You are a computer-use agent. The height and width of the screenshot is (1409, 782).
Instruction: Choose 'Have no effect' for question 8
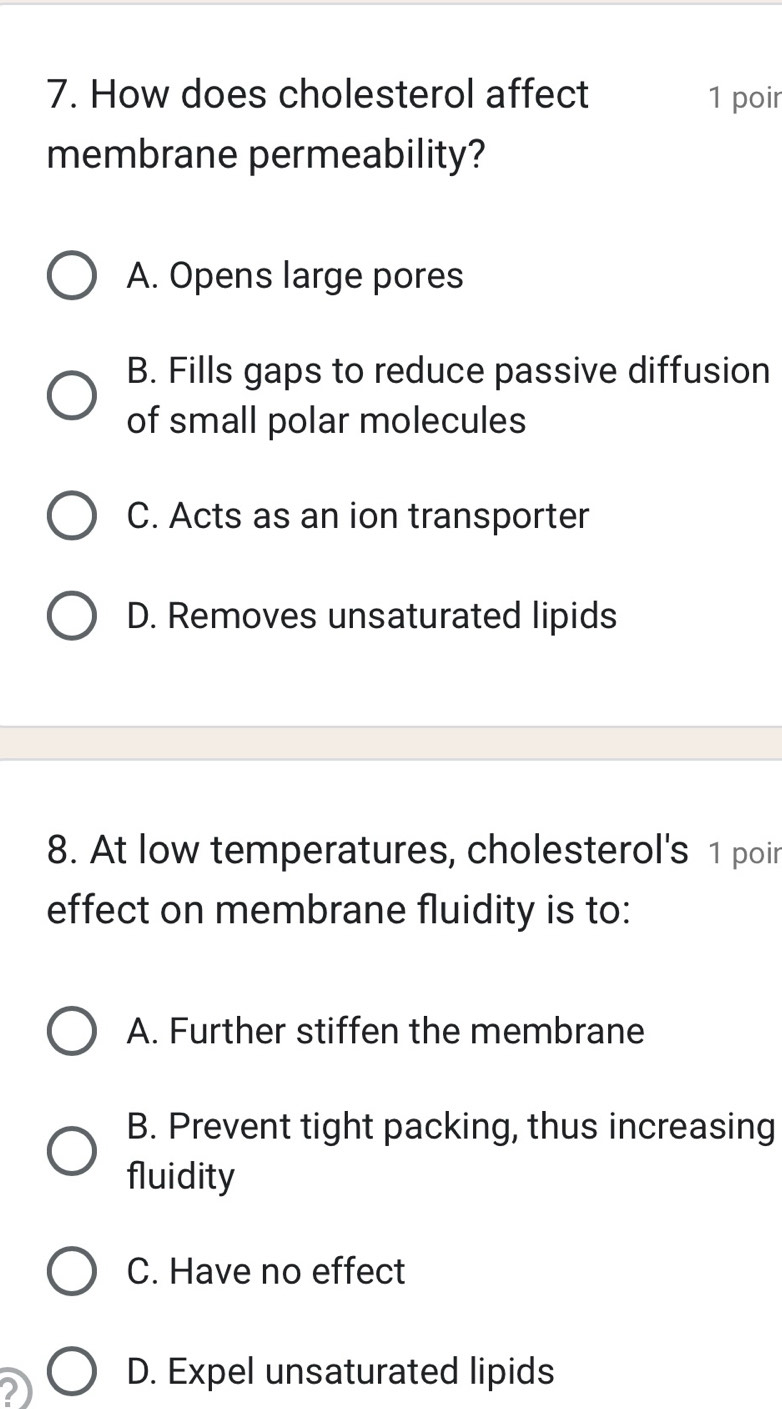70,1271
